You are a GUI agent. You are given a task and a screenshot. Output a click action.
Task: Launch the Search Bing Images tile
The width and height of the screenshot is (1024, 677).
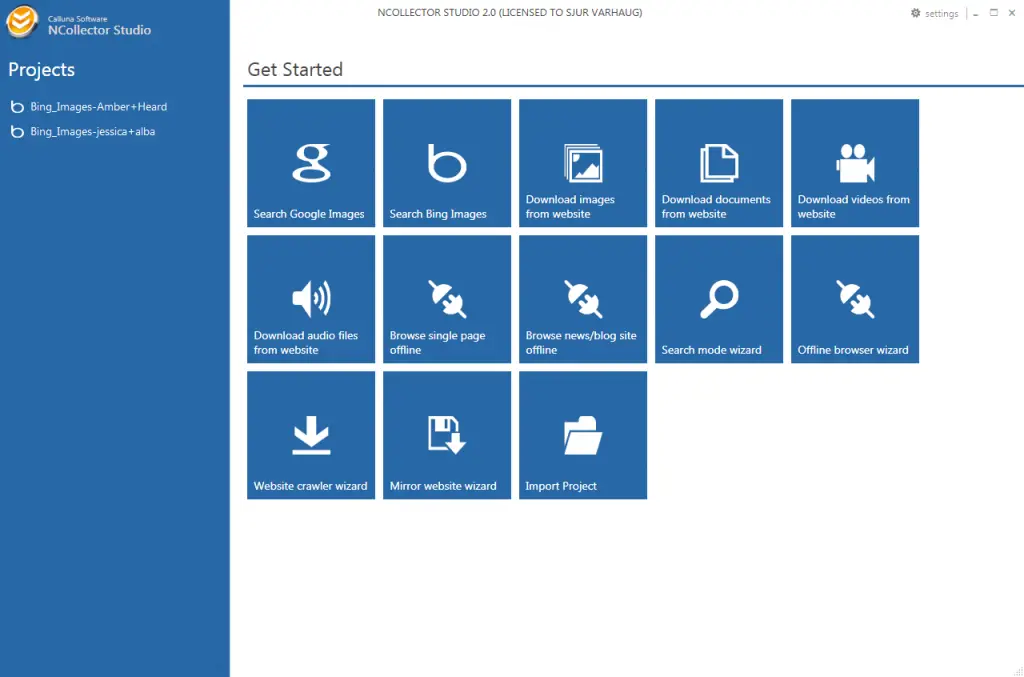point(446,163)
